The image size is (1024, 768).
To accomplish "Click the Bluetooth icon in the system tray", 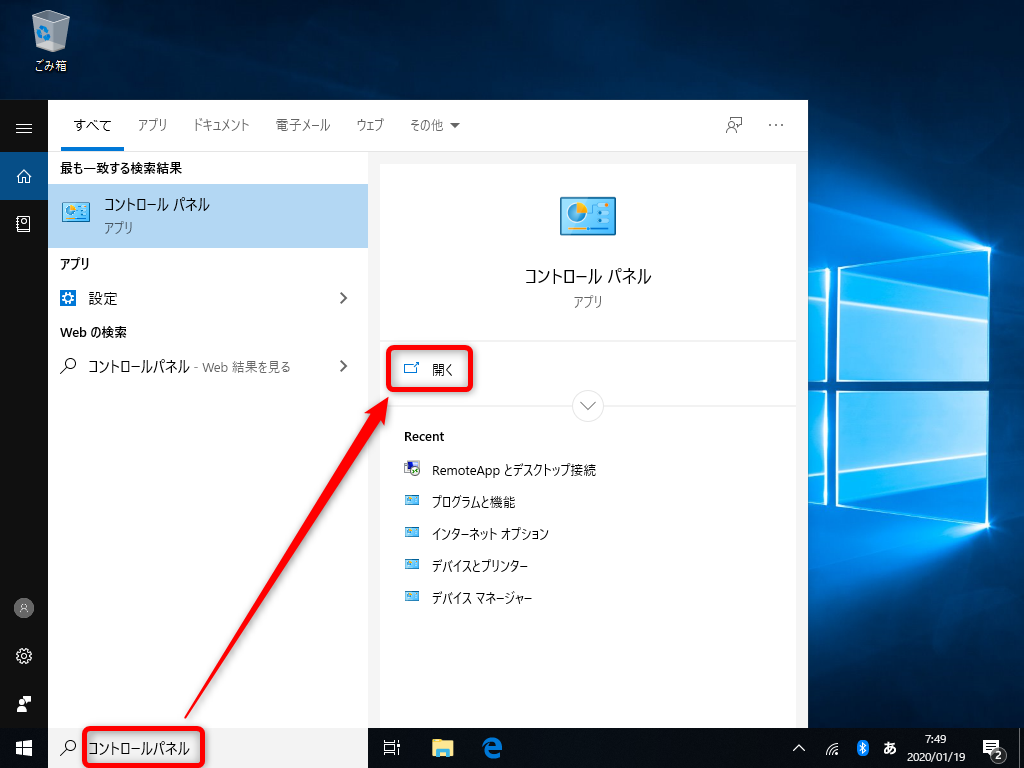I will pos(862,747).
